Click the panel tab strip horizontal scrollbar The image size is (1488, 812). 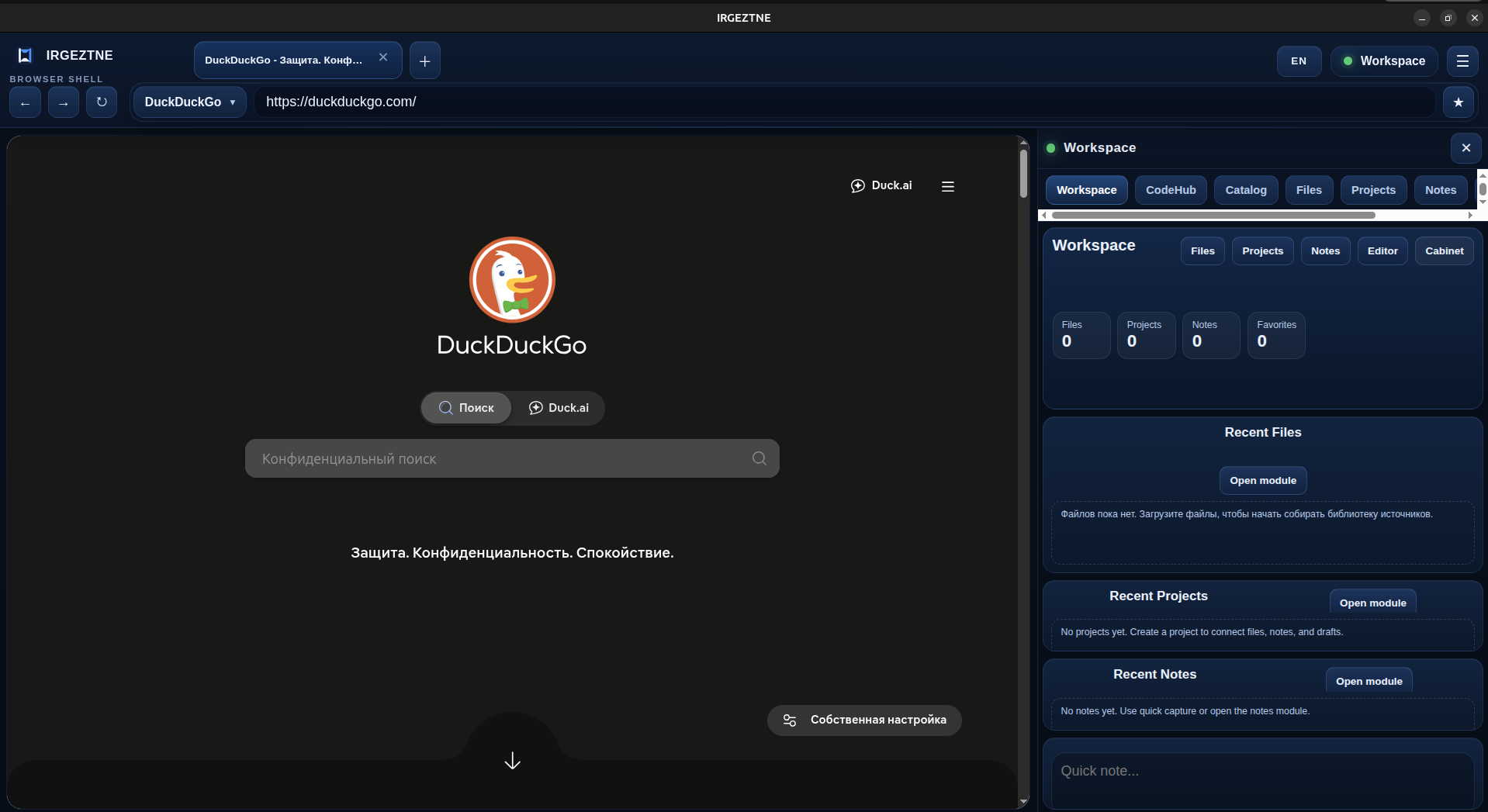(x=1213, y=215)
